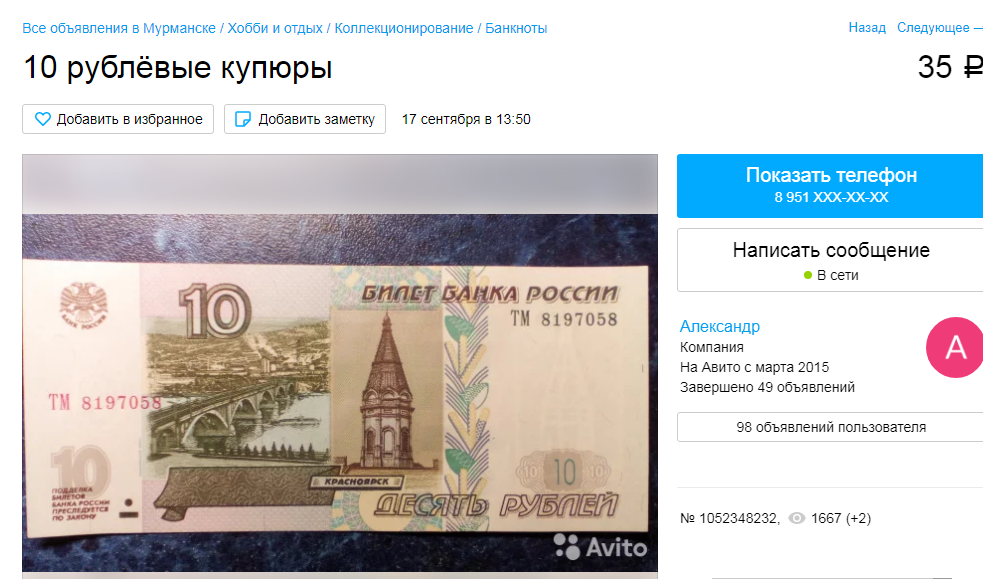This screenshot has width=983, height=579.
Task: Click the heart icon for favorites
Action: click(43, 119)
